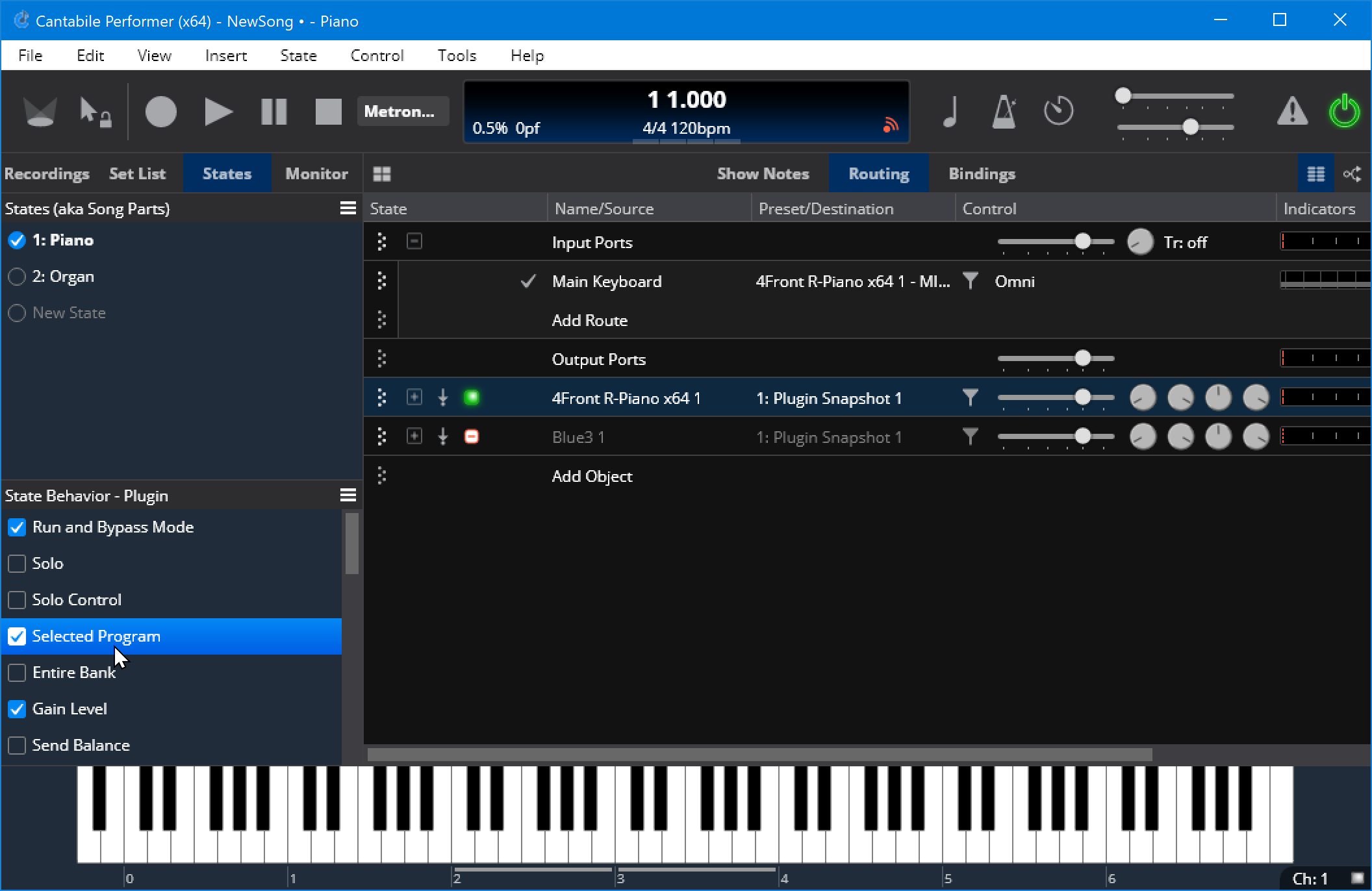
Task: Click Add Object
Action: pos(592,476)
